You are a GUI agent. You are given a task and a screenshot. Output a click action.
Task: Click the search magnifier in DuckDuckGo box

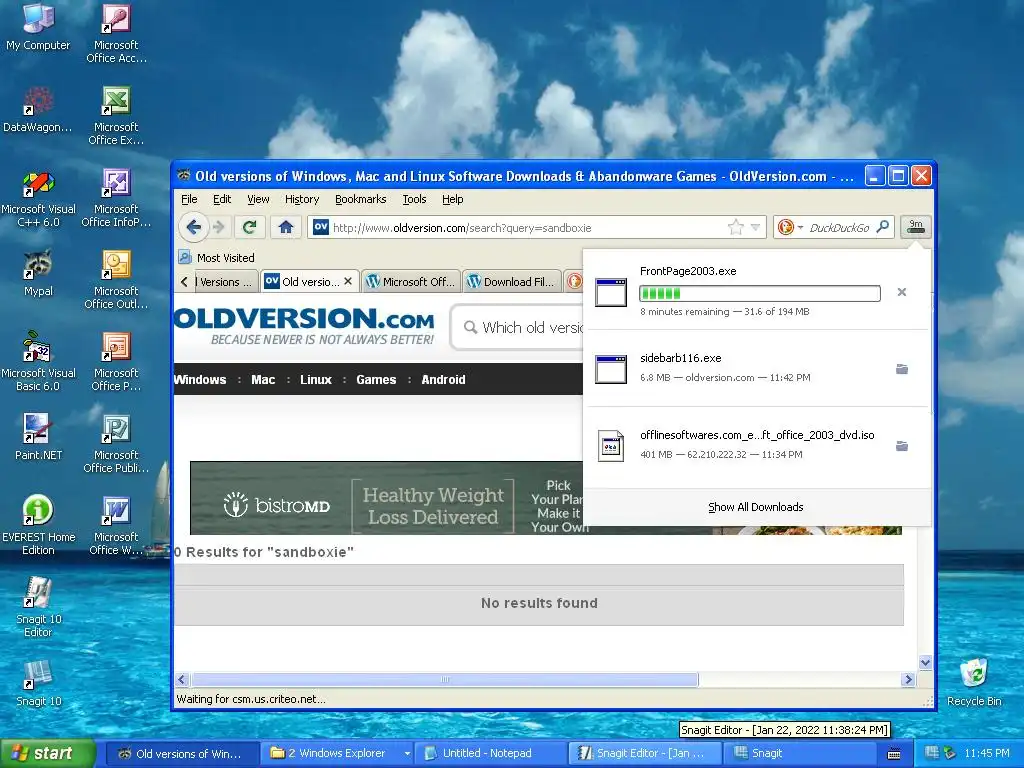883,227
